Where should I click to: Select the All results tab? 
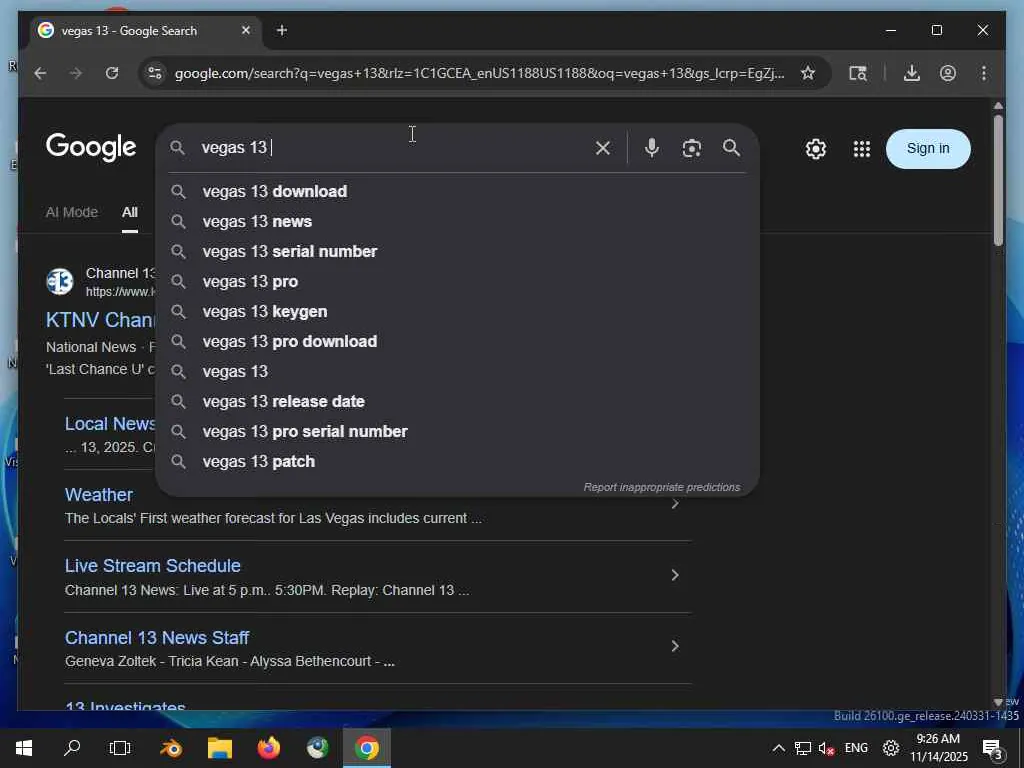[x=129, y=212]
